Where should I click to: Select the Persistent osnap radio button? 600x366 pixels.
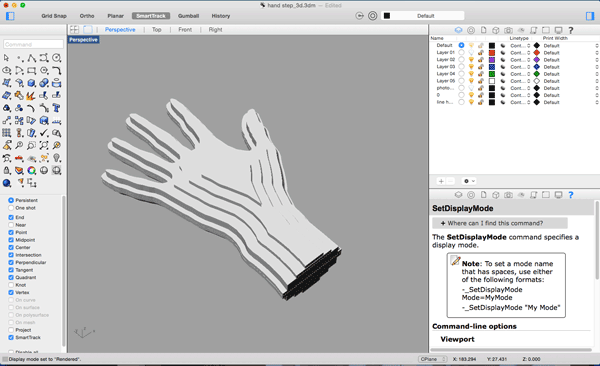11,200
